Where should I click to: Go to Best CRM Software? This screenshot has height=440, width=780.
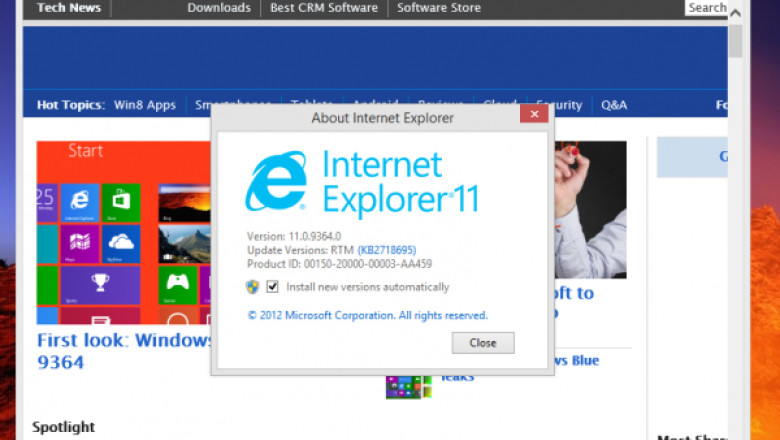point(324,8)
